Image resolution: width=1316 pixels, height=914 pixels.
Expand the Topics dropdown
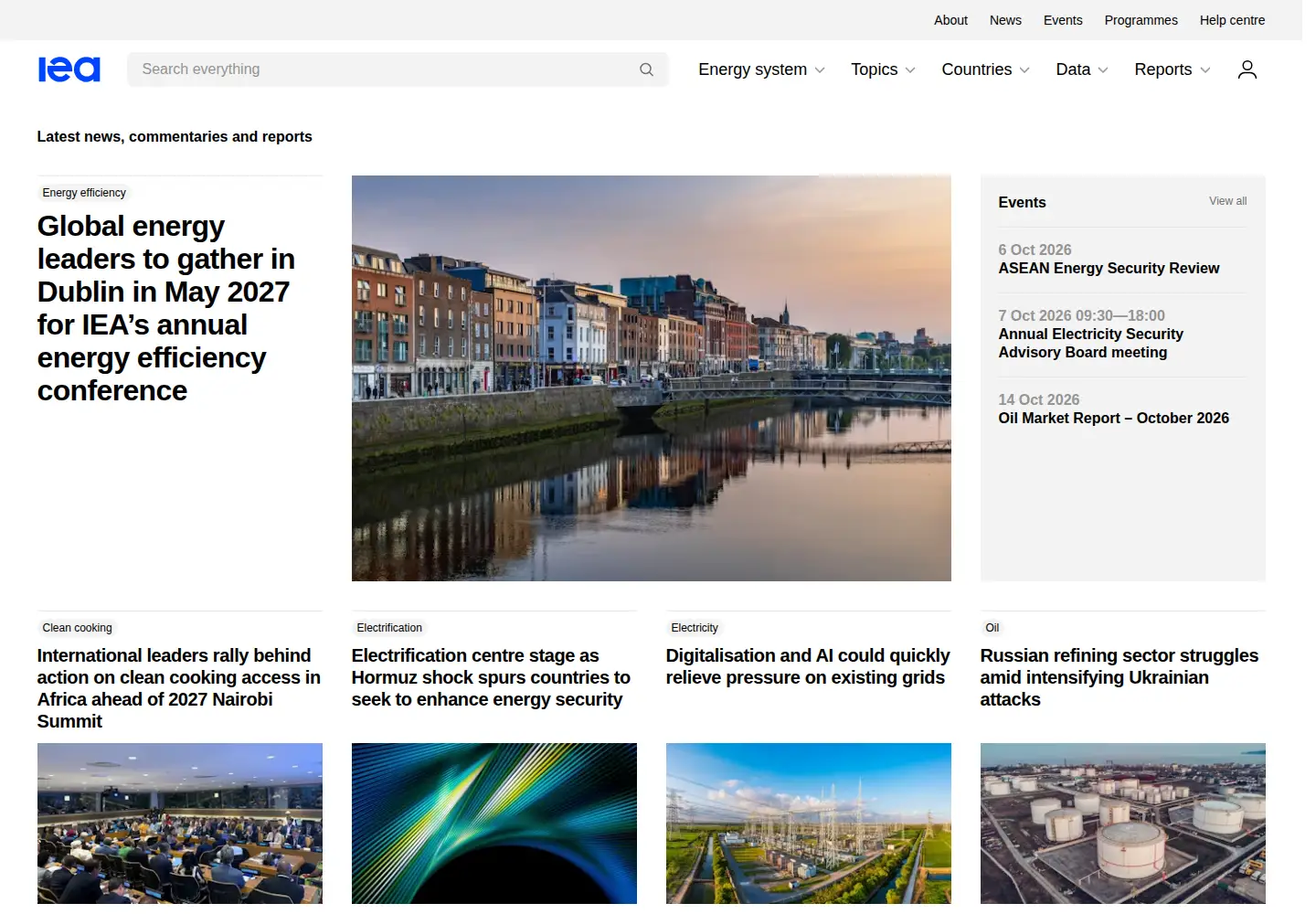coord(883,69)
